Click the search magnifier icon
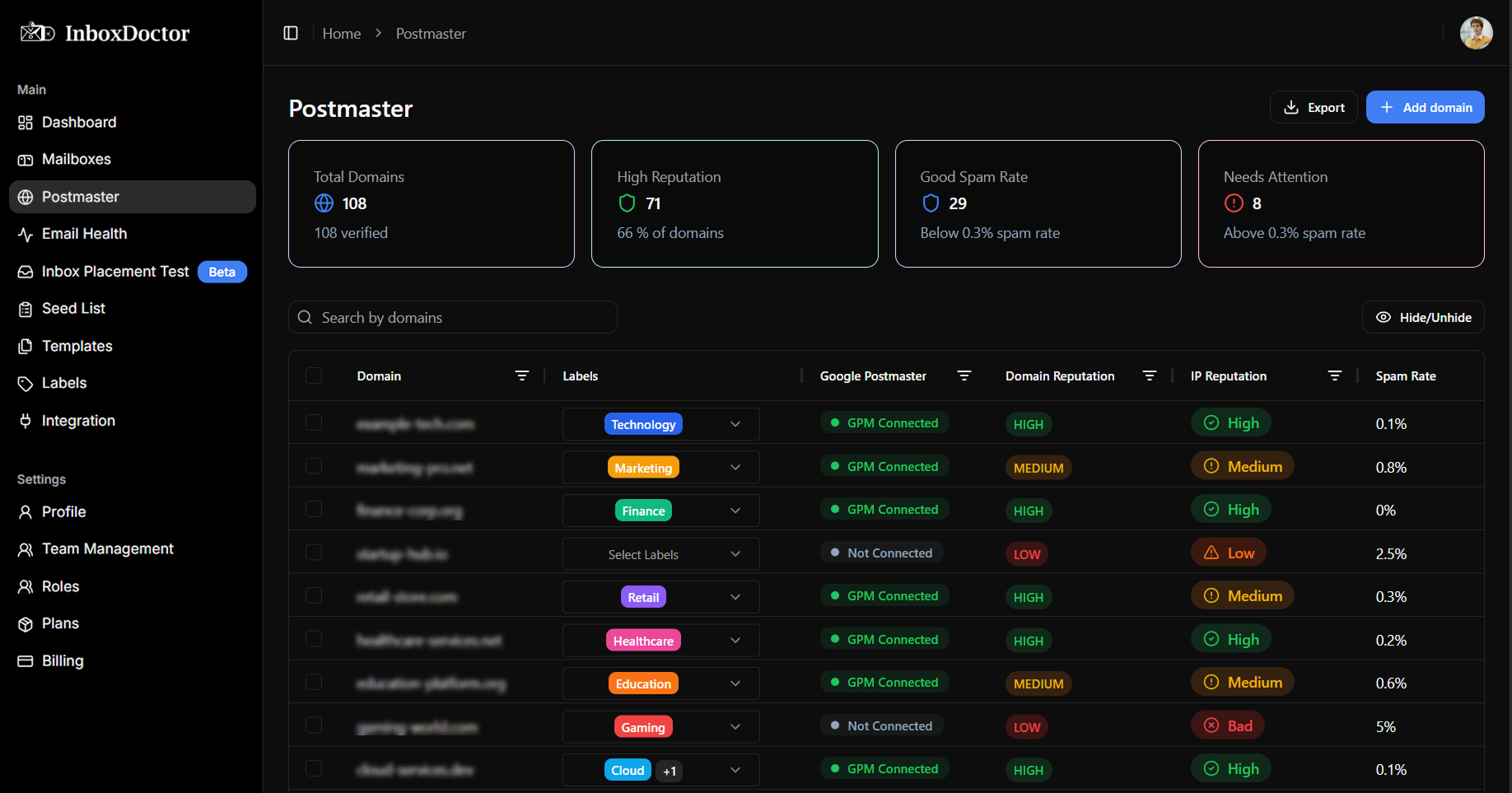 pyautogui.click(x=305, y=318)
